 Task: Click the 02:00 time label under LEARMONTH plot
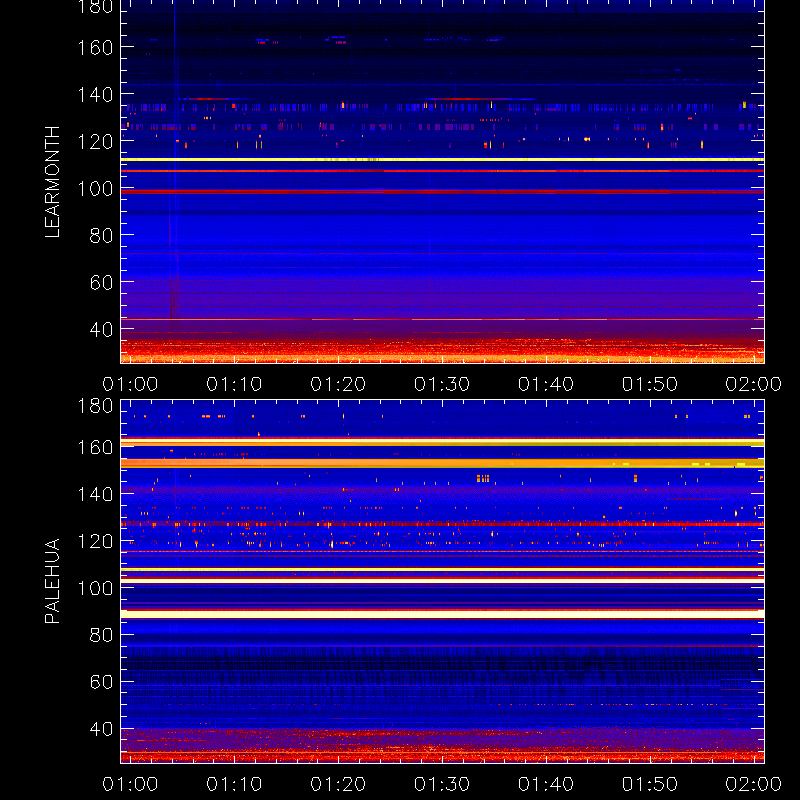754,384
